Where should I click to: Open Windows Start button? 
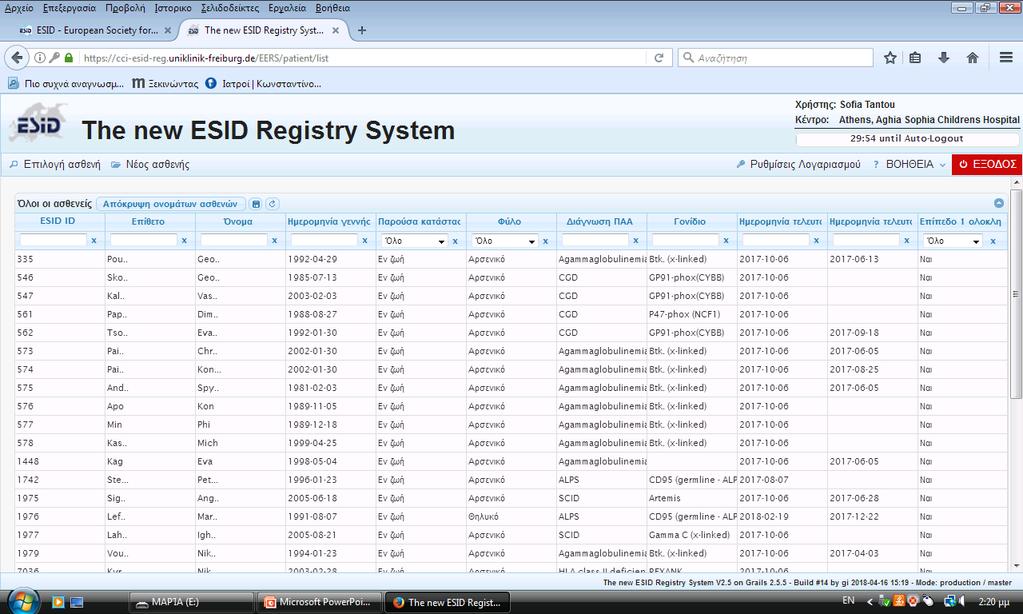(x=23, y=602)
